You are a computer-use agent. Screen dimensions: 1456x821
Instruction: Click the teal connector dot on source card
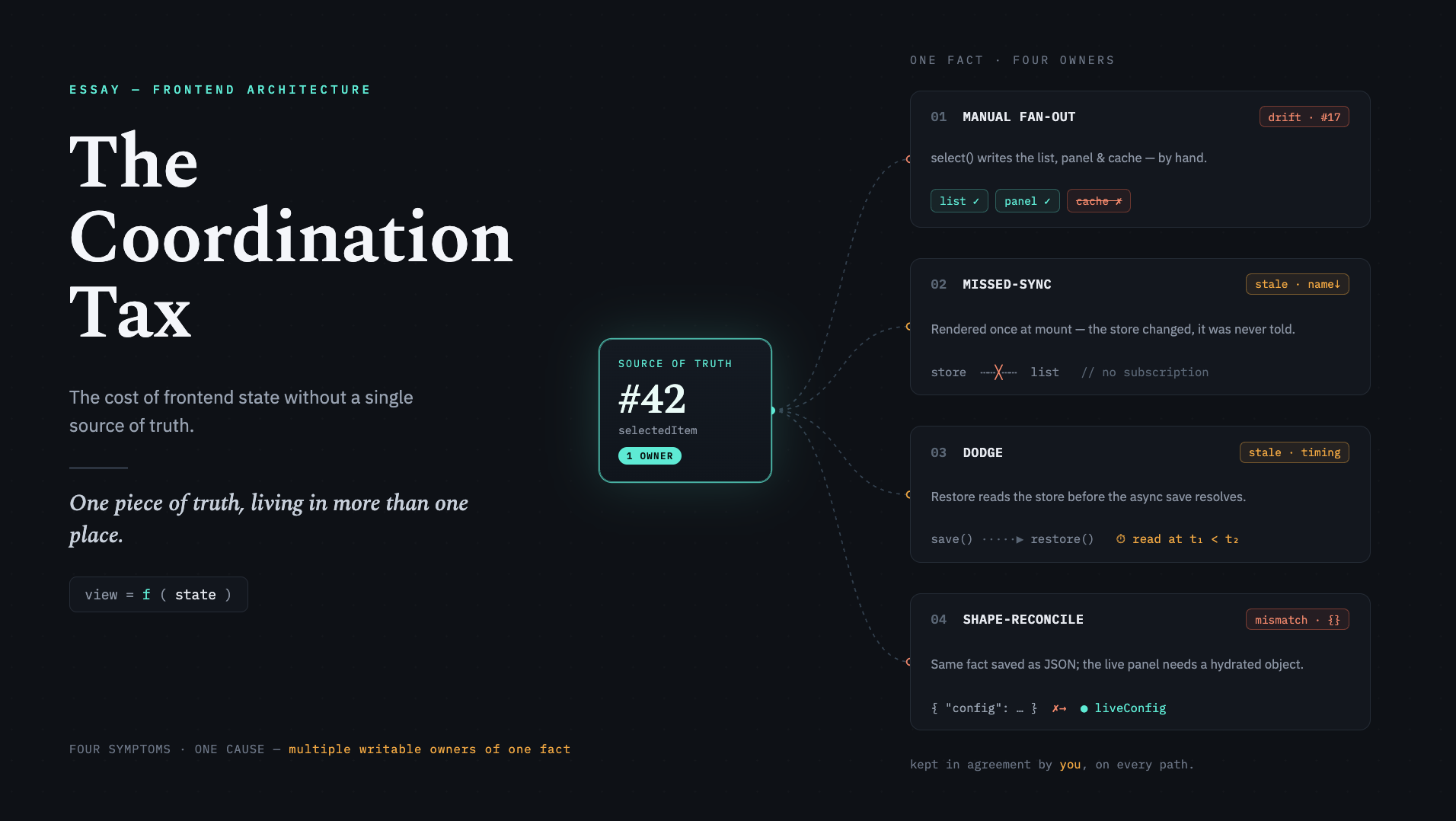coord(772,410)
